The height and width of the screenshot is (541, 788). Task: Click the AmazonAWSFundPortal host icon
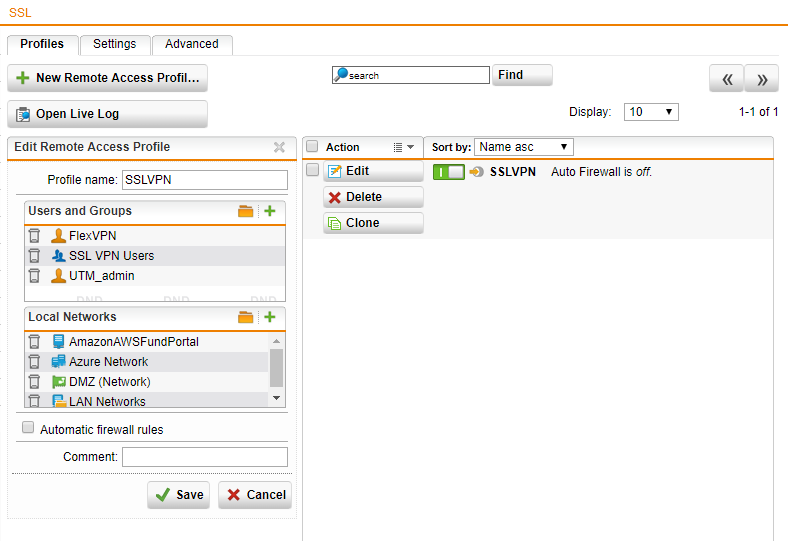(58, 342)
